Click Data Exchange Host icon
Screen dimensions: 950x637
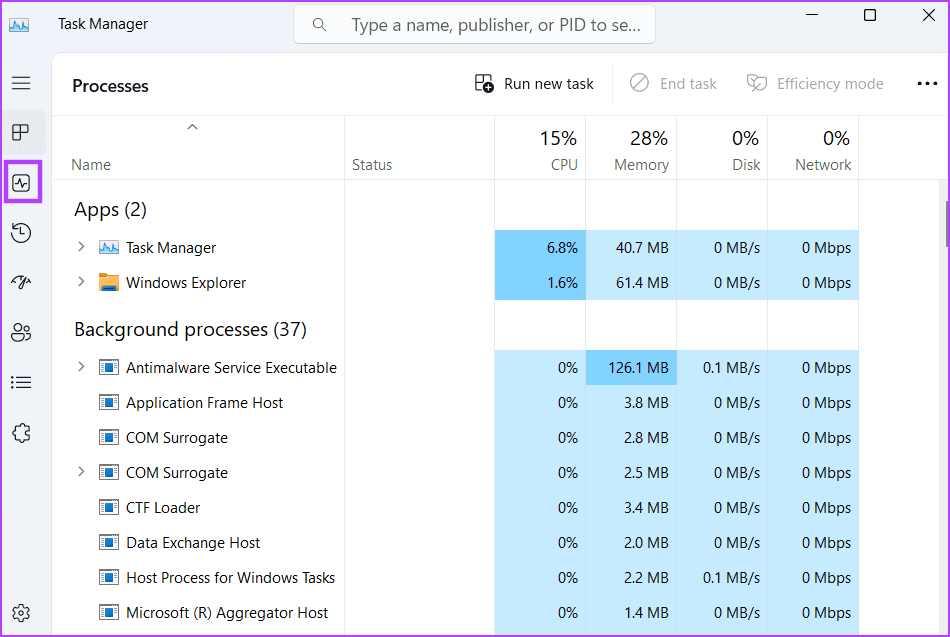pyautogui.click(x=109, y=542)
